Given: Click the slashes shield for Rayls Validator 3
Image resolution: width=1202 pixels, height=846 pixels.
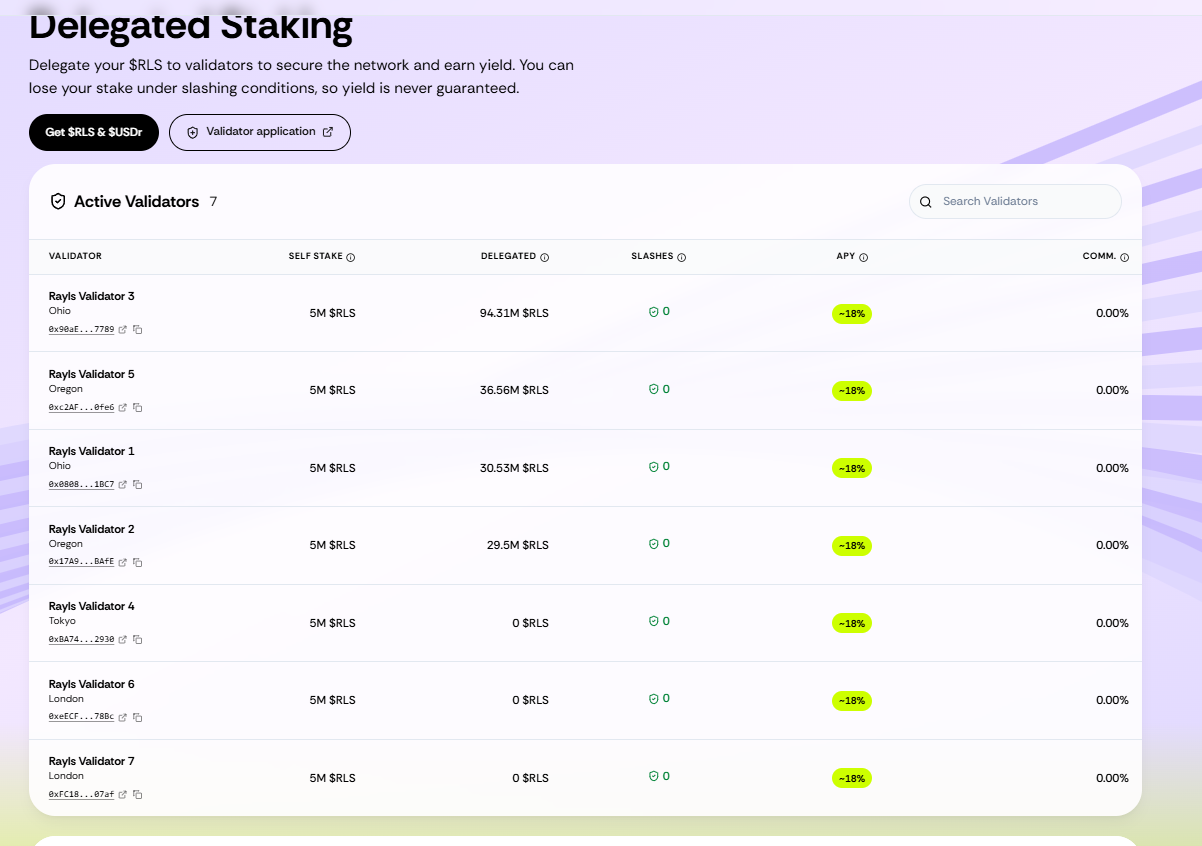Looking at the screenshot, I should click(654, 312).
